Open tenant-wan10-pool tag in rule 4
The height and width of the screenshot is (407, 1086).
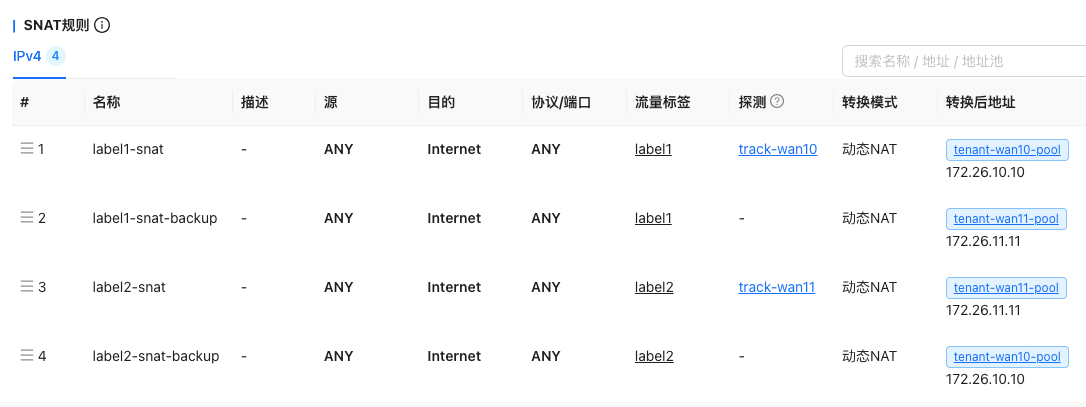point(1006,357)
